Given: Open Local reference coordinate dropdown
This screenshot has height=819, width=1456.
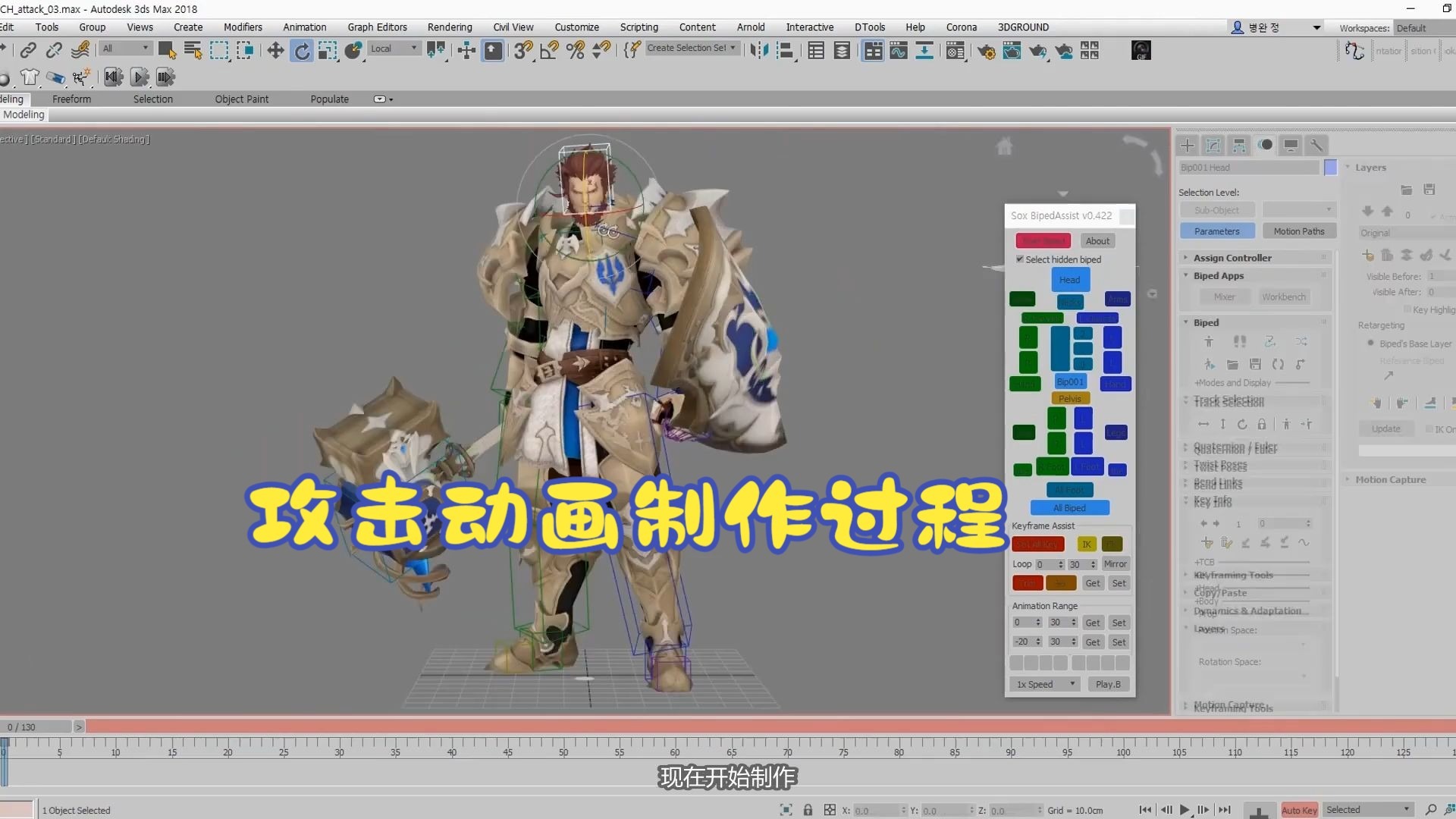Looking at the screenshot, I should [394, 49].
